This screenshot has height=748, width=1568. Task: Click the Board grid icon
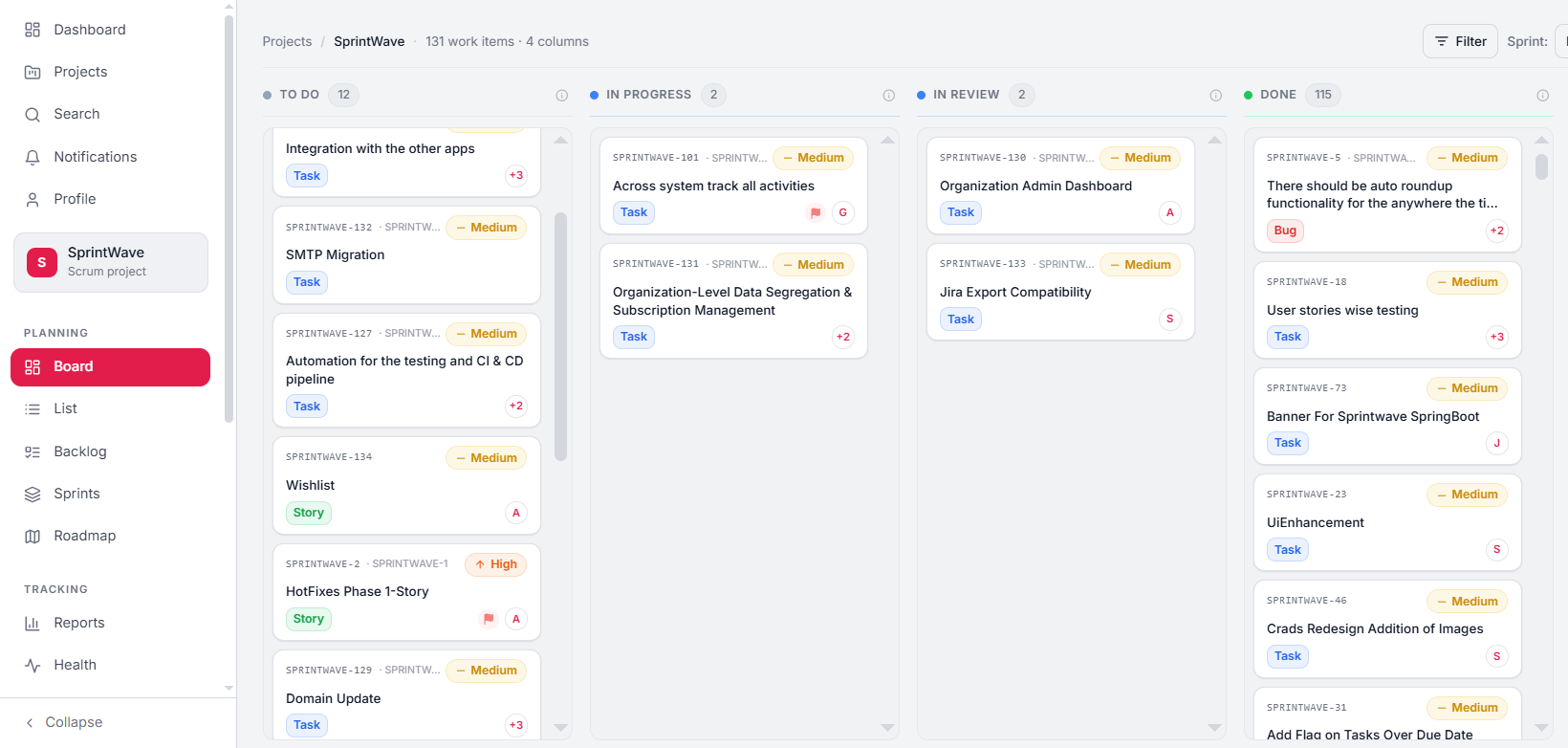tap(33, 367)
